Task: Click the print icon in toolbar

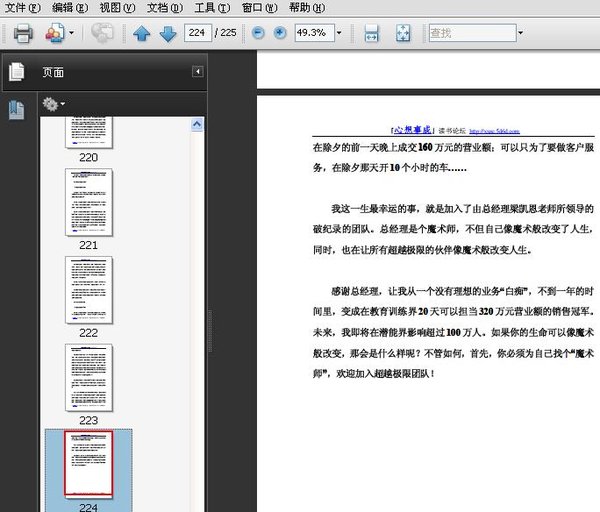Action: point(22,33)
